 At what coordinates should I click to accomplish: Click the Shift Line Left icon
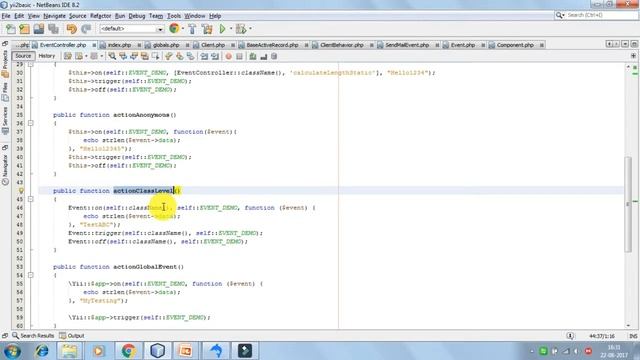pos(204,56)
